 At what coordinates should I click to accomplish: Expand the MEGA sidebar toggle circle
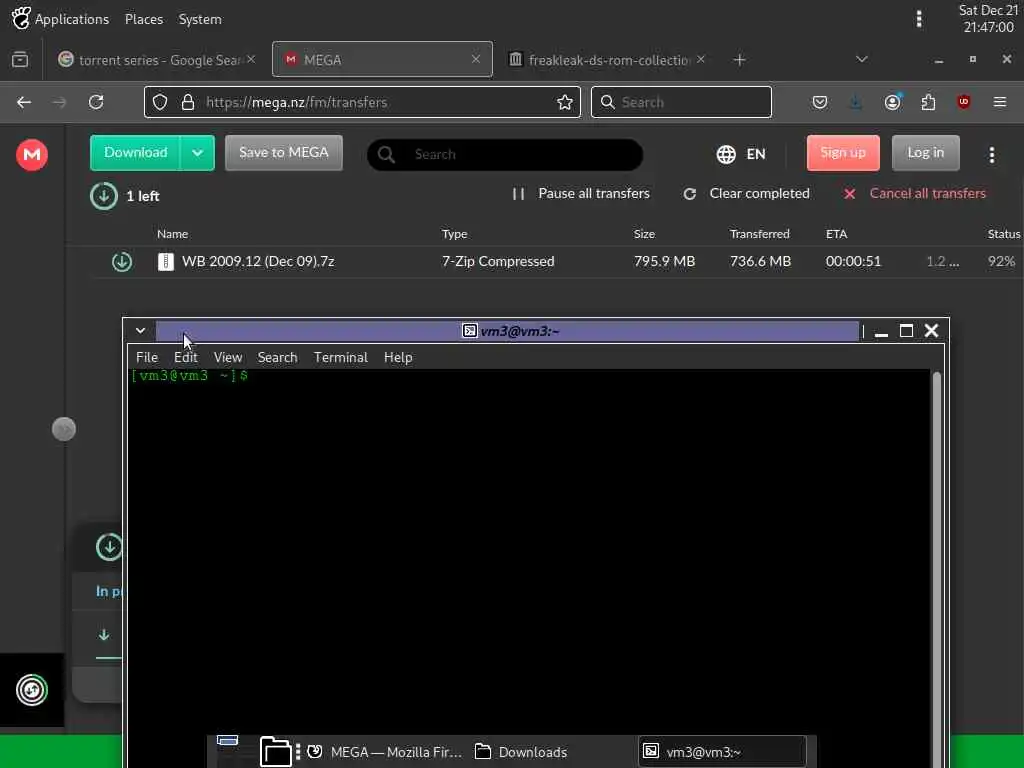[64, 429]
